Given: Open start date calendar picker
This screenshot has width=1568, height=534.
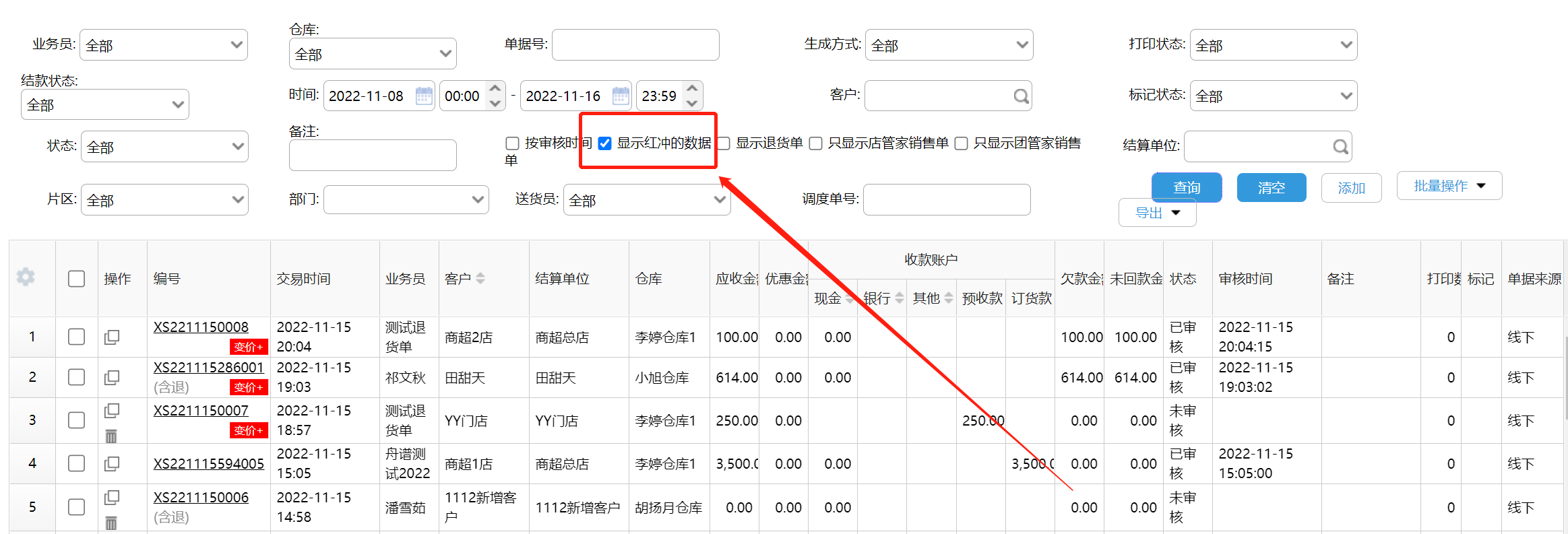Looking at the screenshot, I should coord(424,96).
